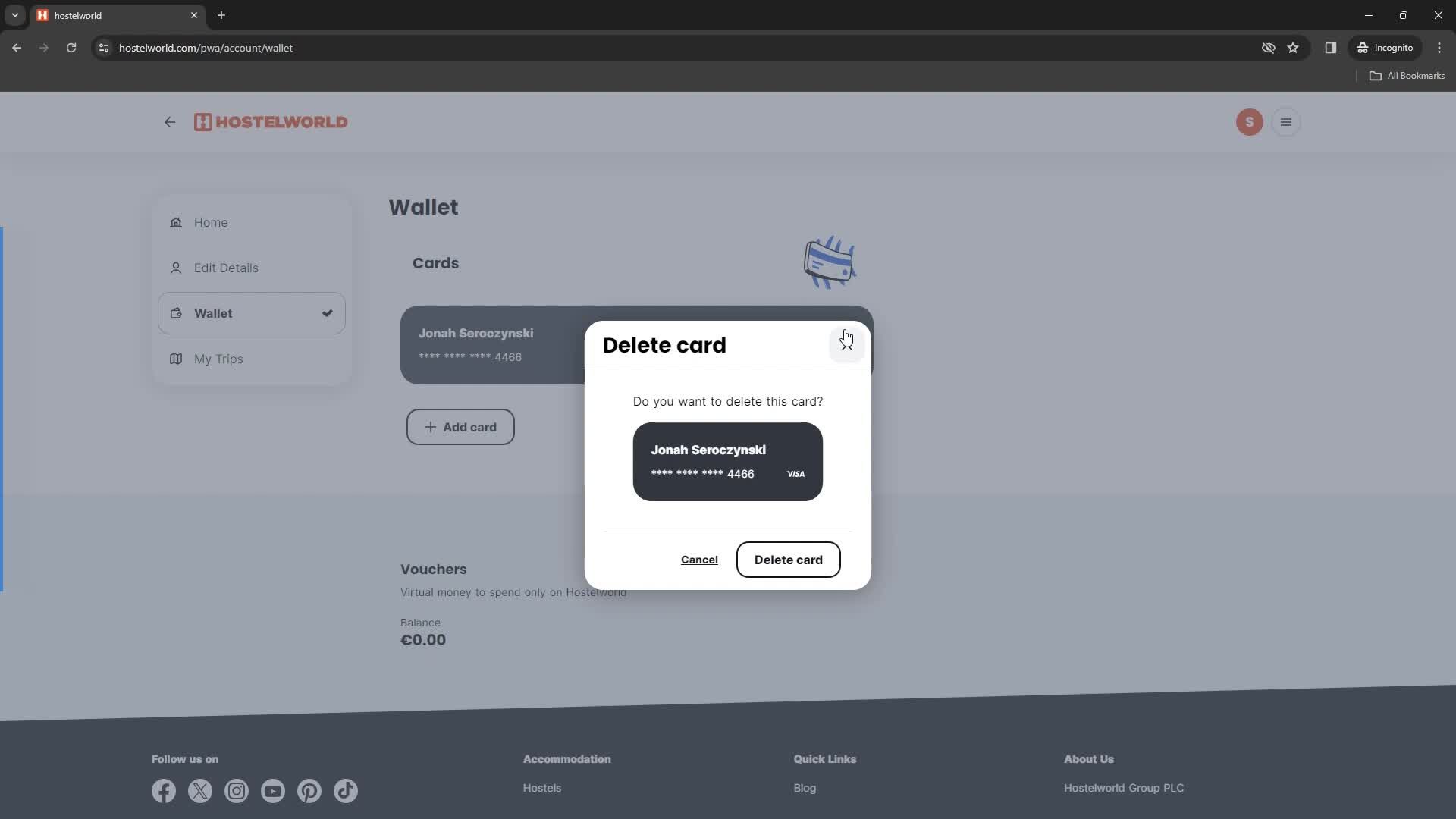Click 'Do you want to delete this card?' text
The image size is (1456, 819).
tap(727, 401)
